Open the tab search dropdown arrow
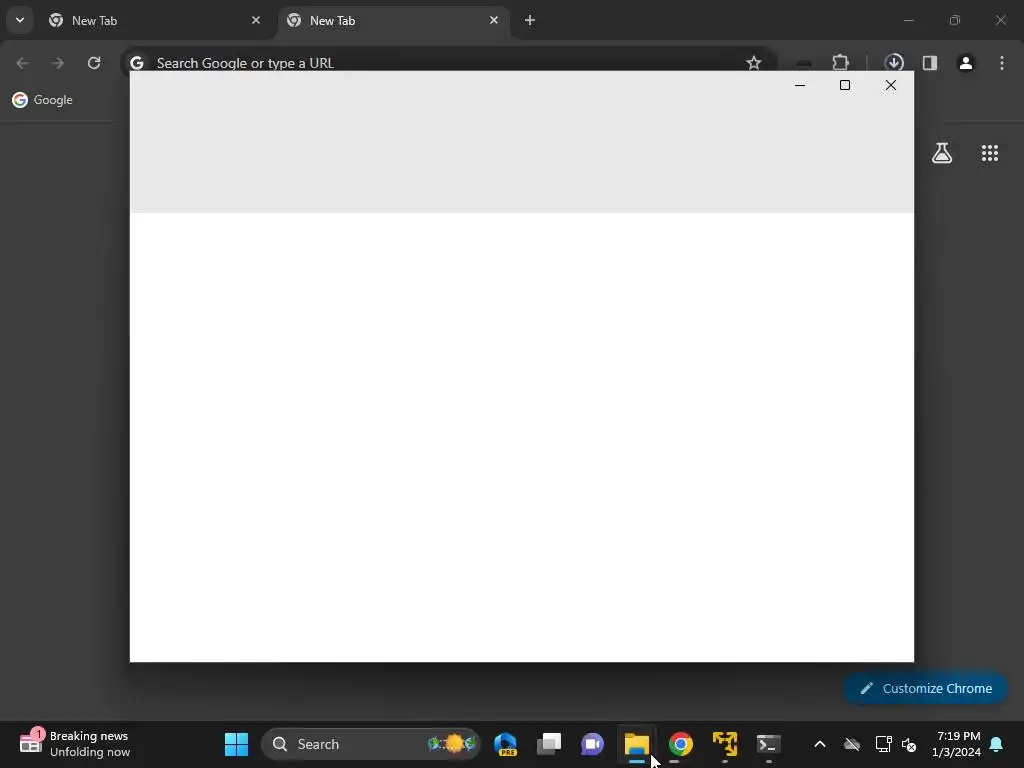Viewport: 1024px width, 768px height. pyautogui.click(x=20, y=20)
